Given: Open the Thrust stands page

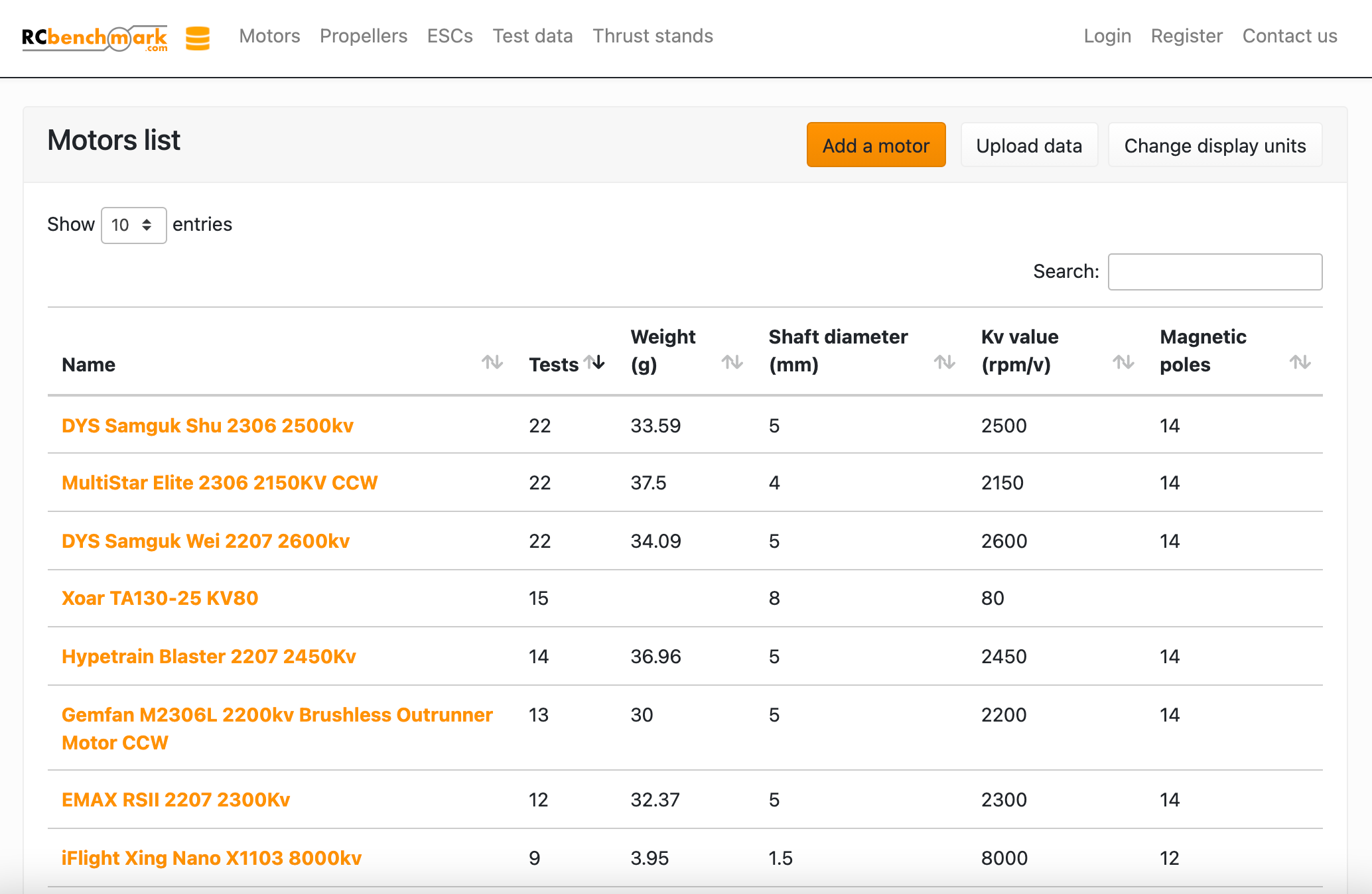Looking at the screenshot, I should tap(652, 36).
